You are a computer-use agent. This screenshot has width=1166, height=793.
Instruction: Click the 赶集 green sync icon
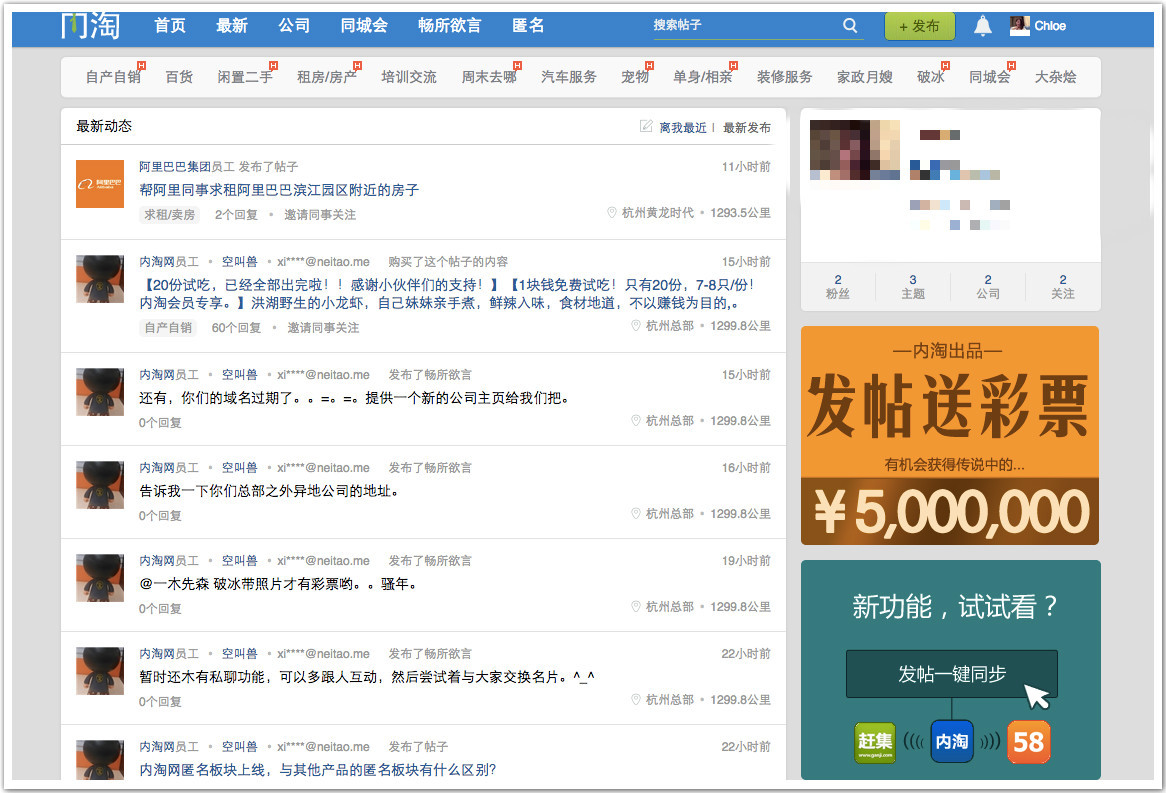pyautogui.click(x=874, y=742)
